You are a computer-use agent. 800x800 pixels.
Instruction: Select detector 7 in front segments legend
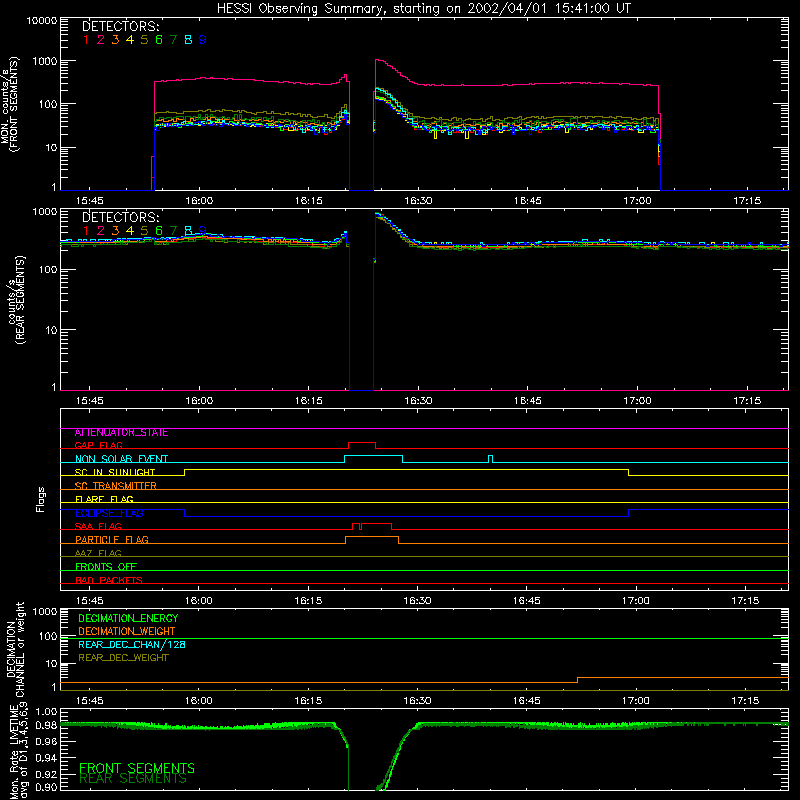(173, 40)
